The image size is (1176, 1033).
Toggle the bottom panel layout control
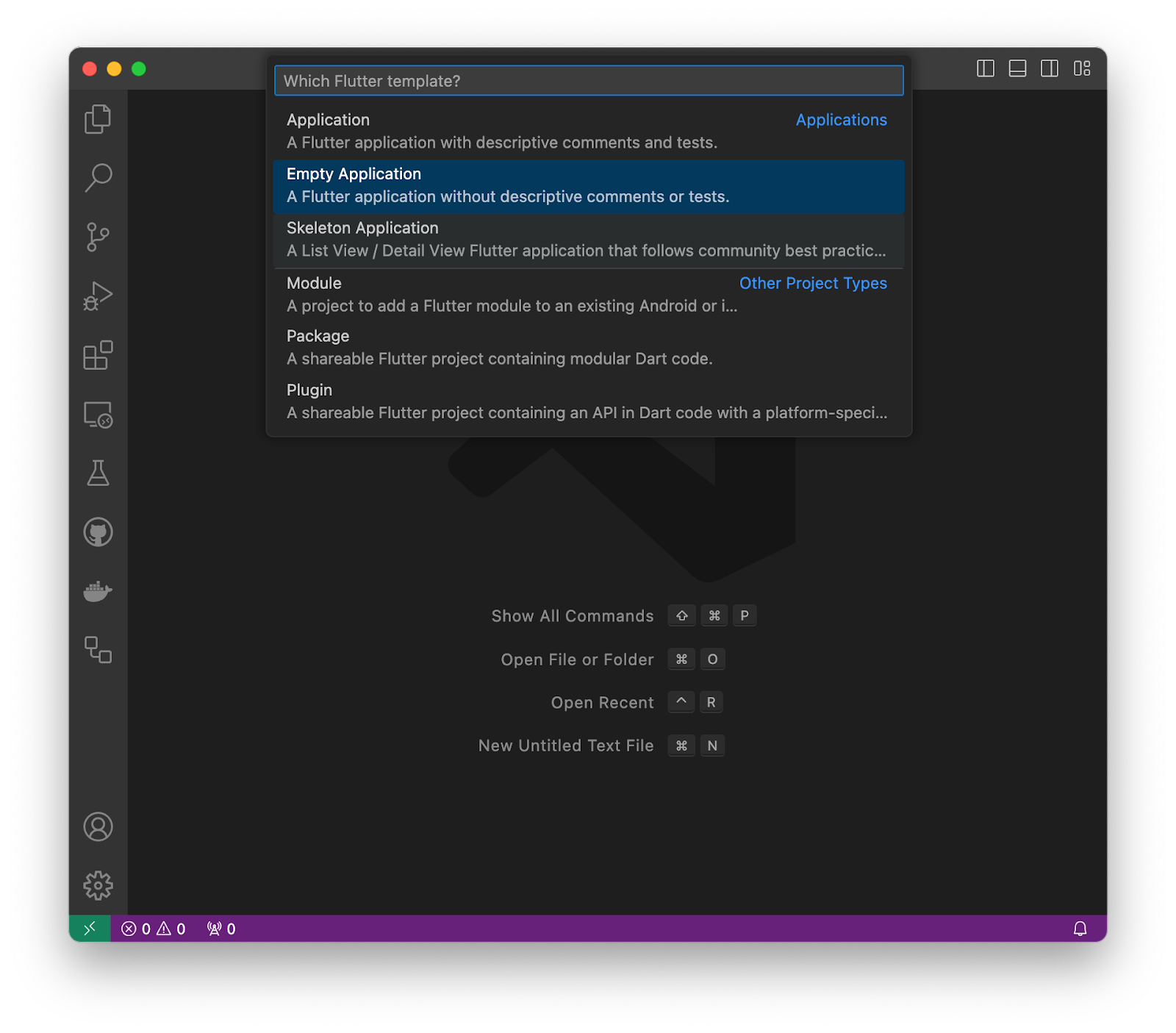(x=1018, y=69)
